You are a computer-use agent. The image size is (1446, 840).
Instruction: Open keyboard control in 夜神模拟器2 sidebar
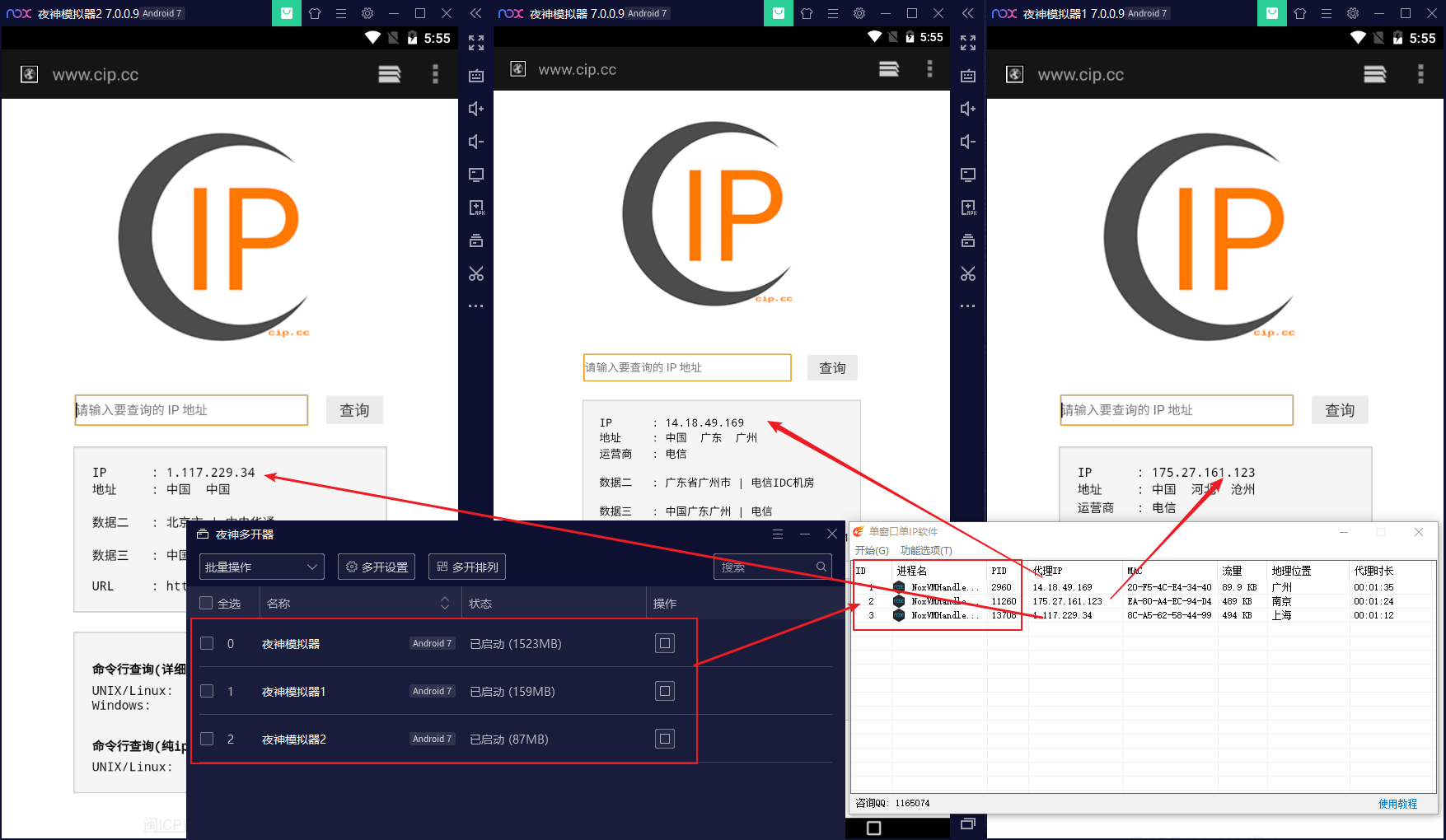click(x=476, y=76)
